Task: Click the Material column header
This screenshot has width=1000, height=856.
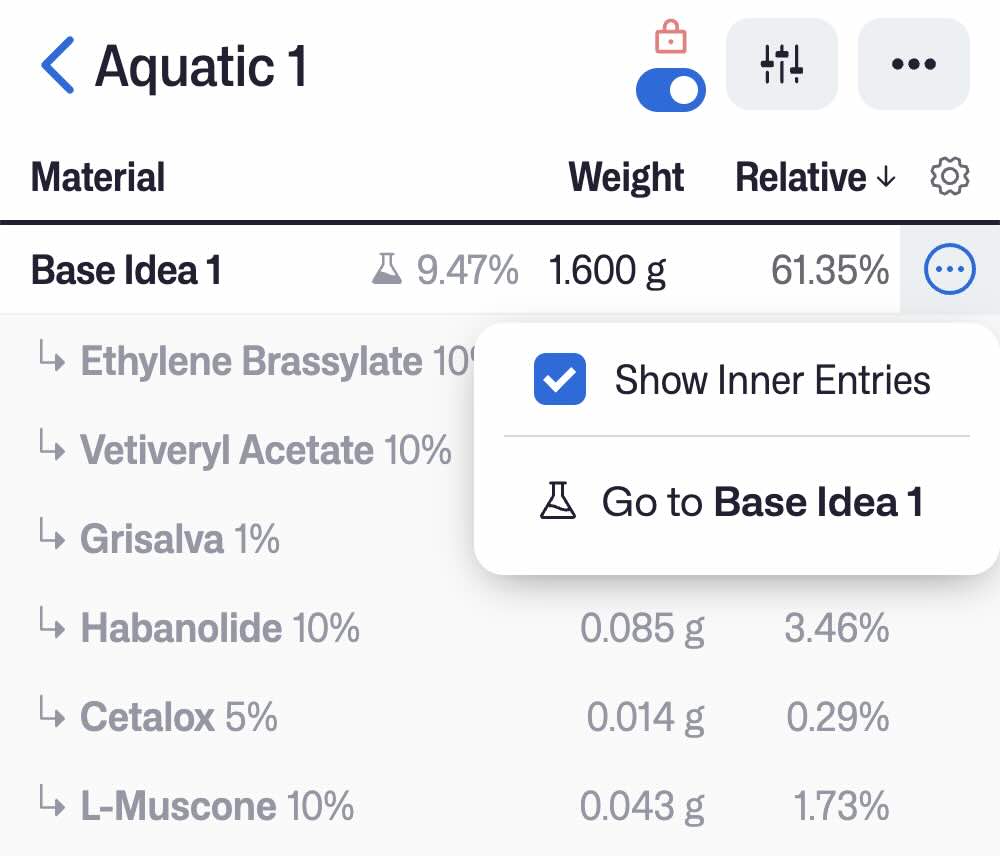Action: coord(97,177)
